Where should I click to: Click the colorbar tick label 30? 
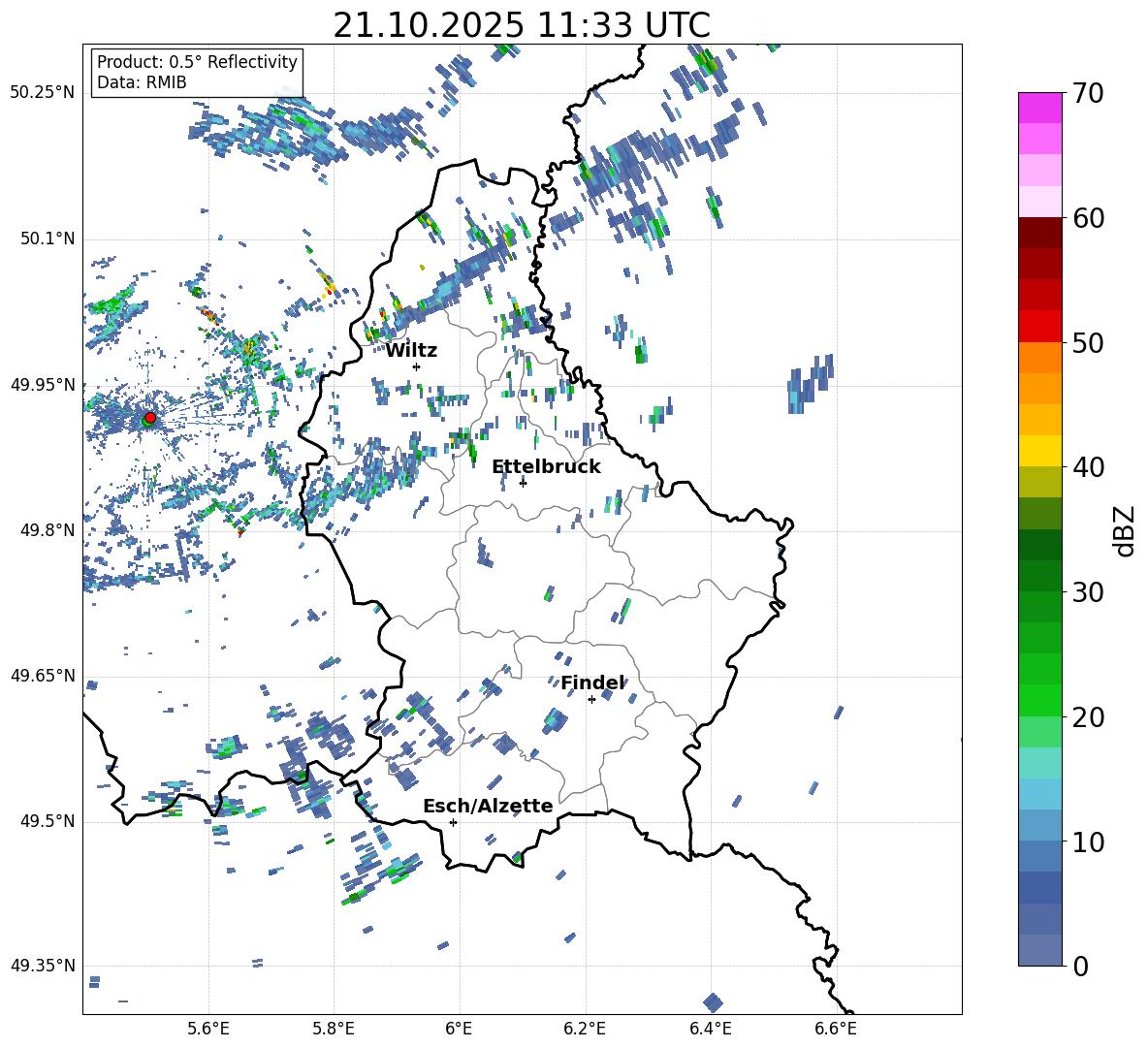coord(1087,592)
